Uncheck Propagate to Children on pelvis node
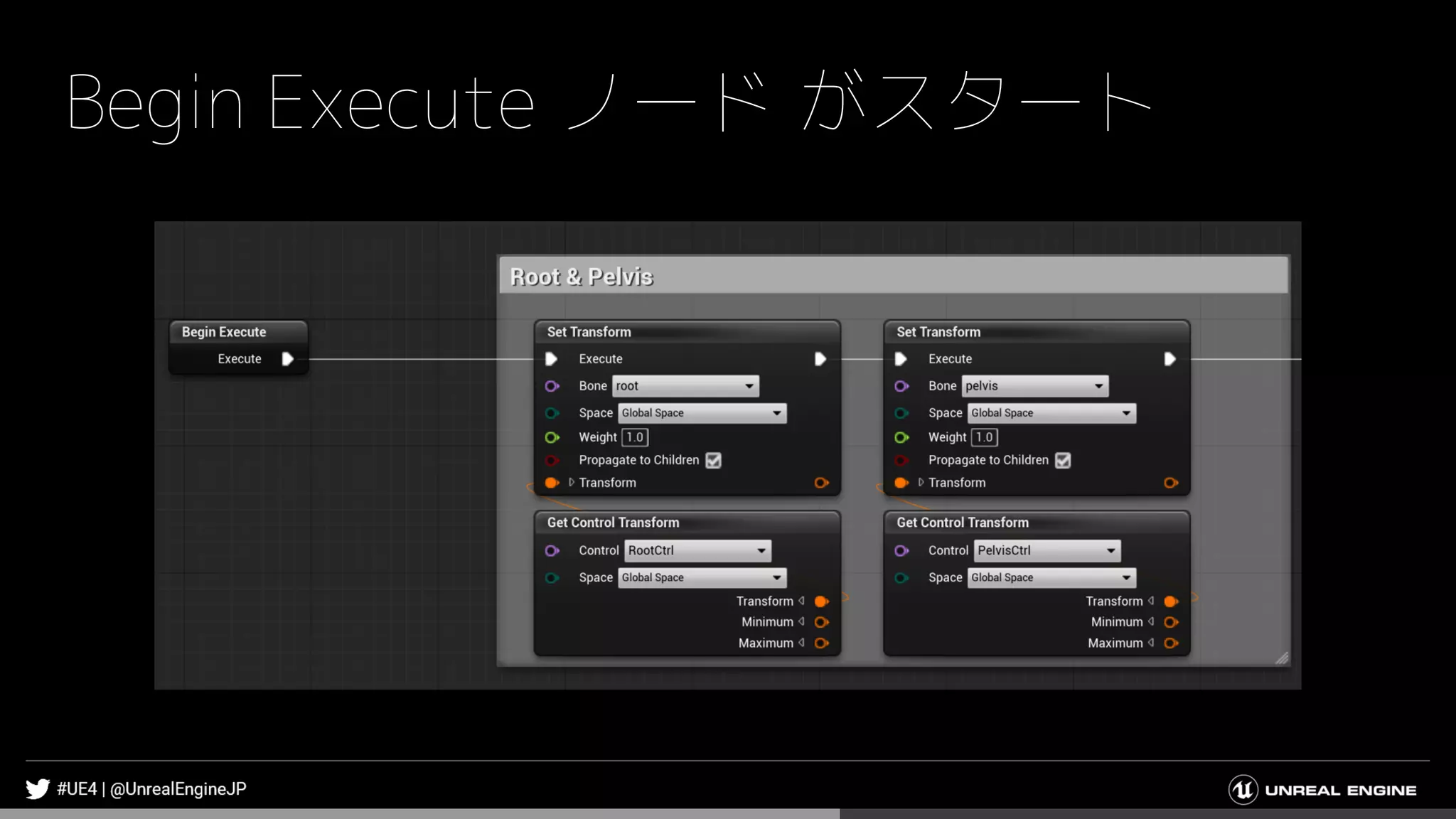 1063,461
